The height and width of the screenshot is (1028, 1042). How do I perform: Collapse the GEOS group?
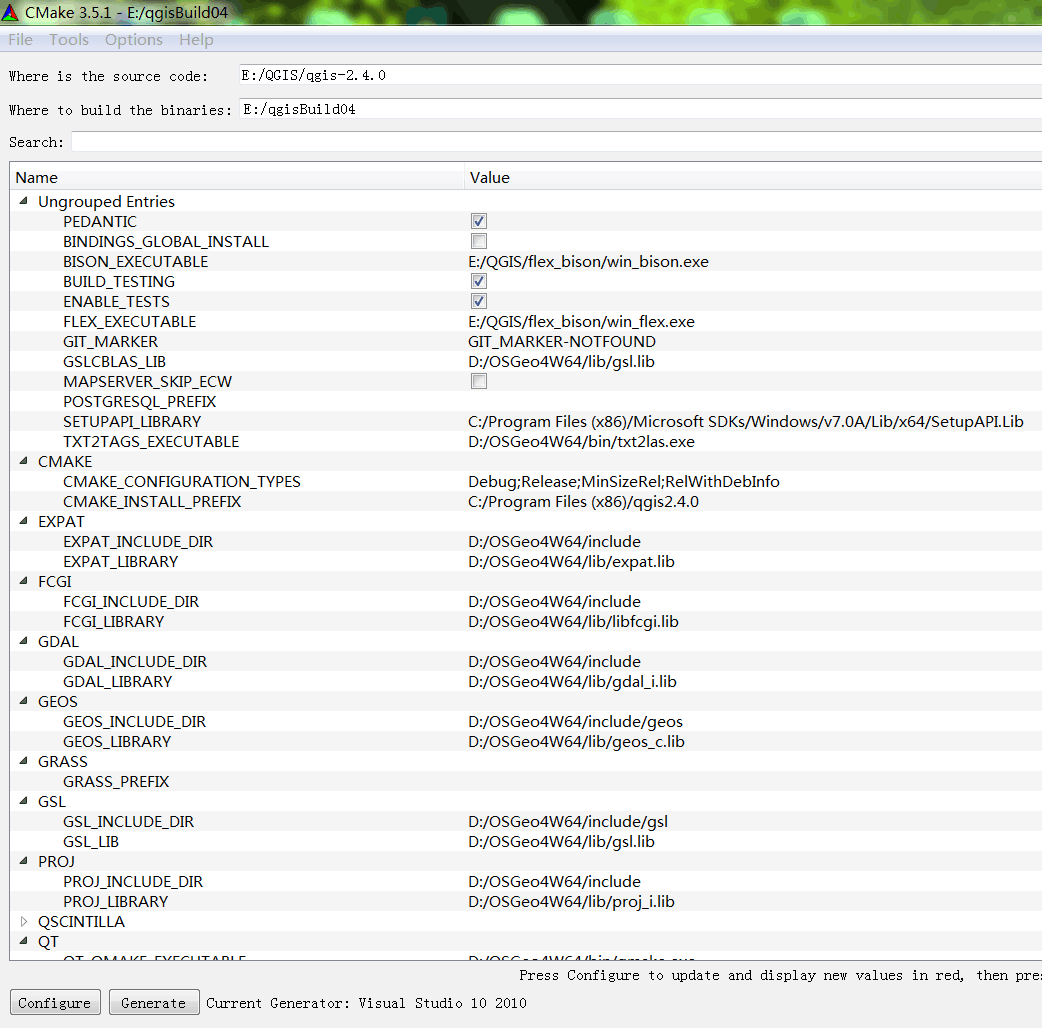[x=24, y=700]
